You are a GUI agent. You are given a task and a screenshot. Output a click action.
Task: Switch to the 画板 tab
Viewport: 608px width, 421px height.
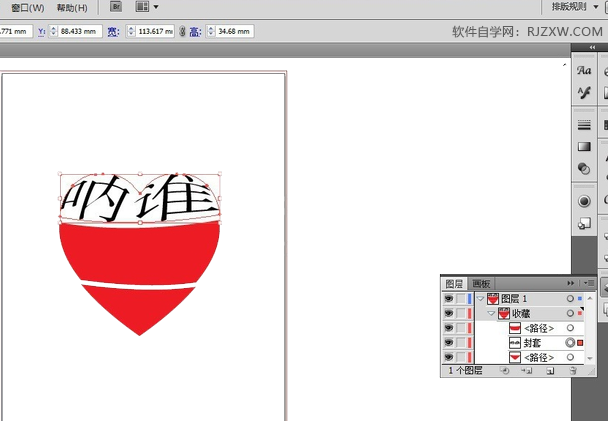(x=481, y=284)
